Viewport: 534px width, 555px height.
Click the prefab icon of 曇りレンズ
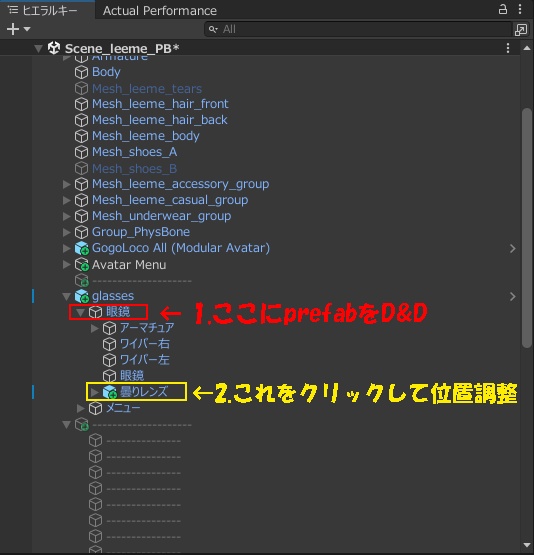tap(110, 392)
